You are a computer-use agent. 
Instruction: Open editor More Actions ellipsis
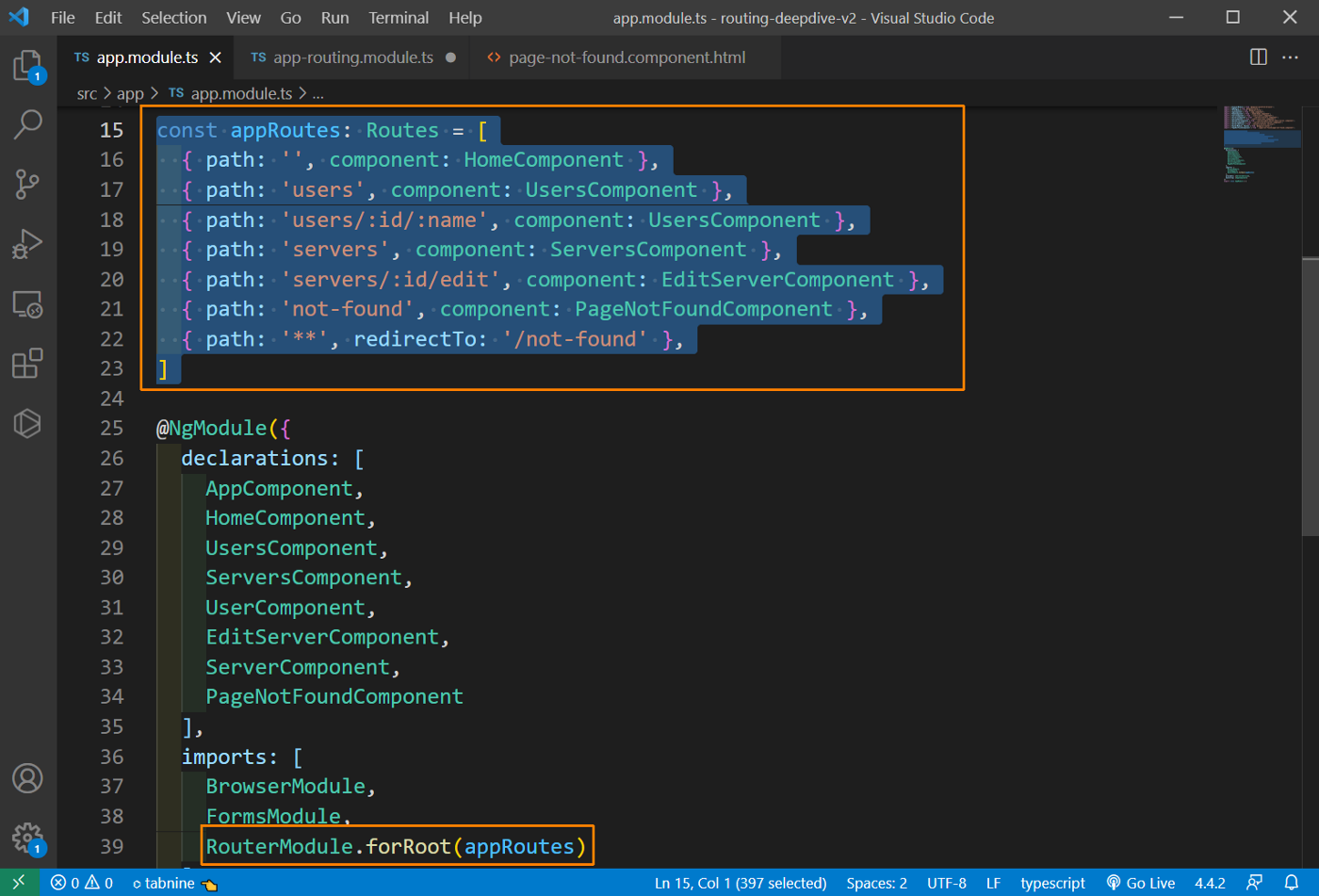tap(1290, 57)
